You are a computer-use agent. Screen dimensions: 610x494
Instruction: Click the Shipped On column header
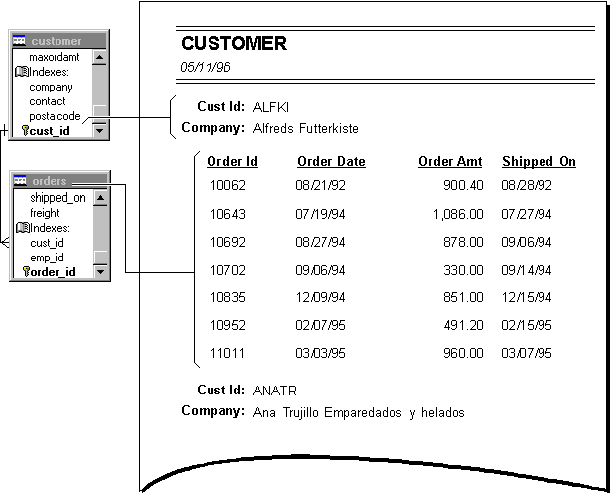pos(538,161)
